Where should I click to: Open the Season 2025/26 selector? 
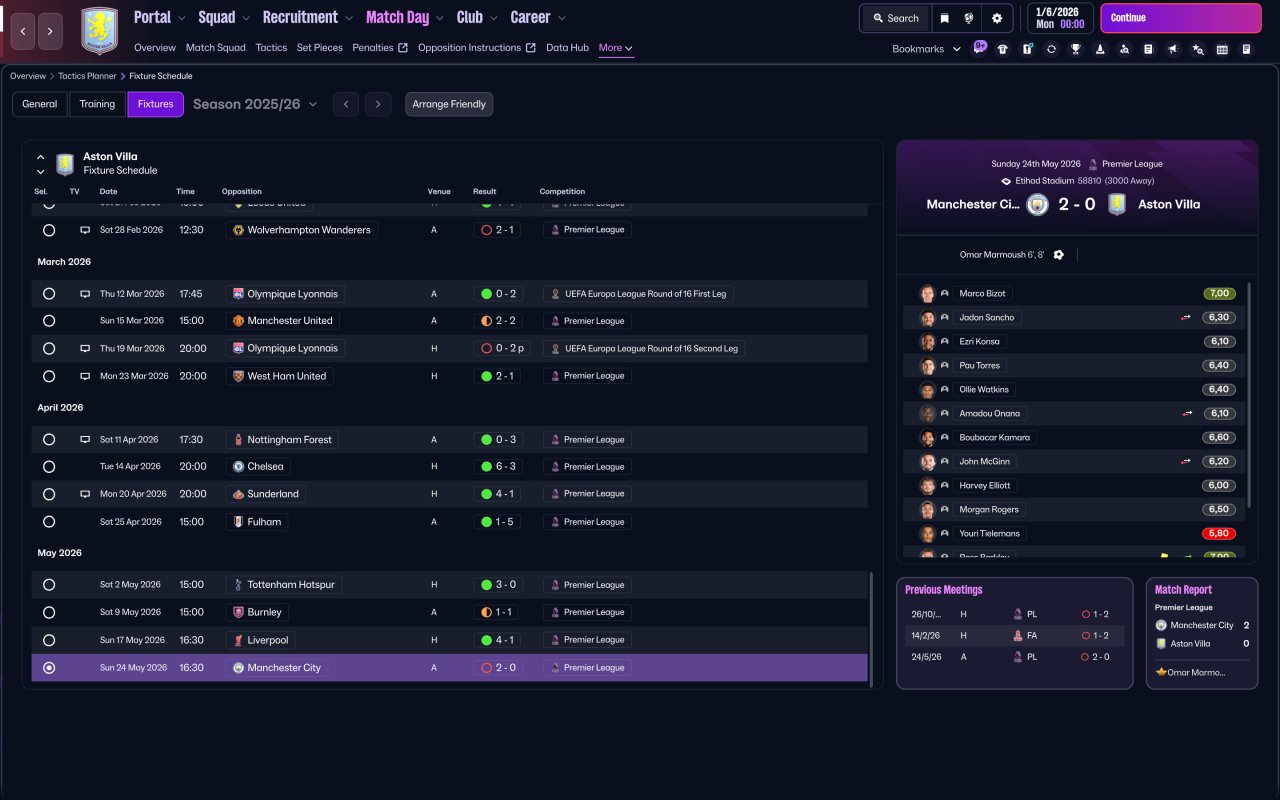pos(255,104)
